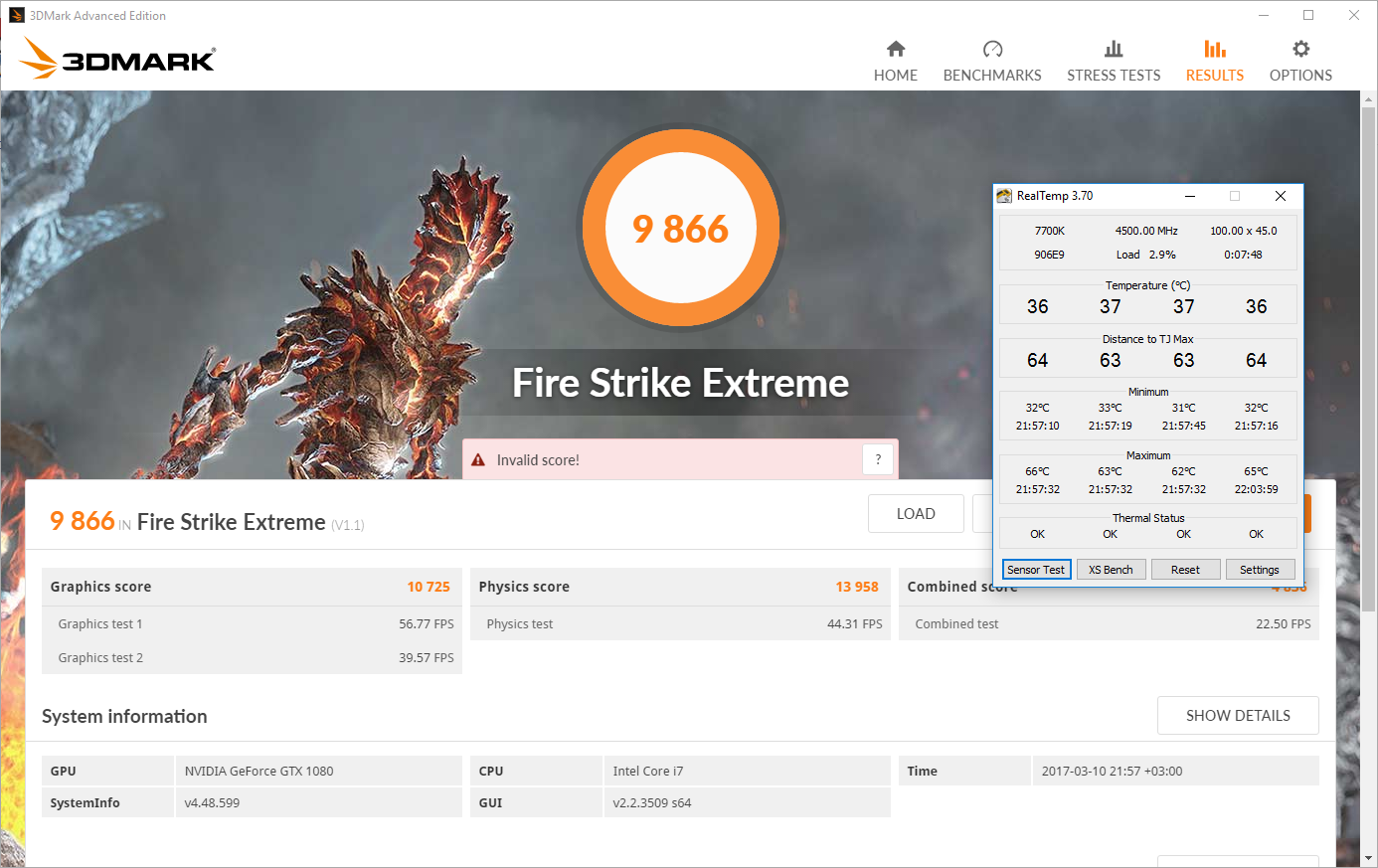Click the '(V1.1)' version label
The width and height of the screenshot is (1378, 868).
click(348, 525)
